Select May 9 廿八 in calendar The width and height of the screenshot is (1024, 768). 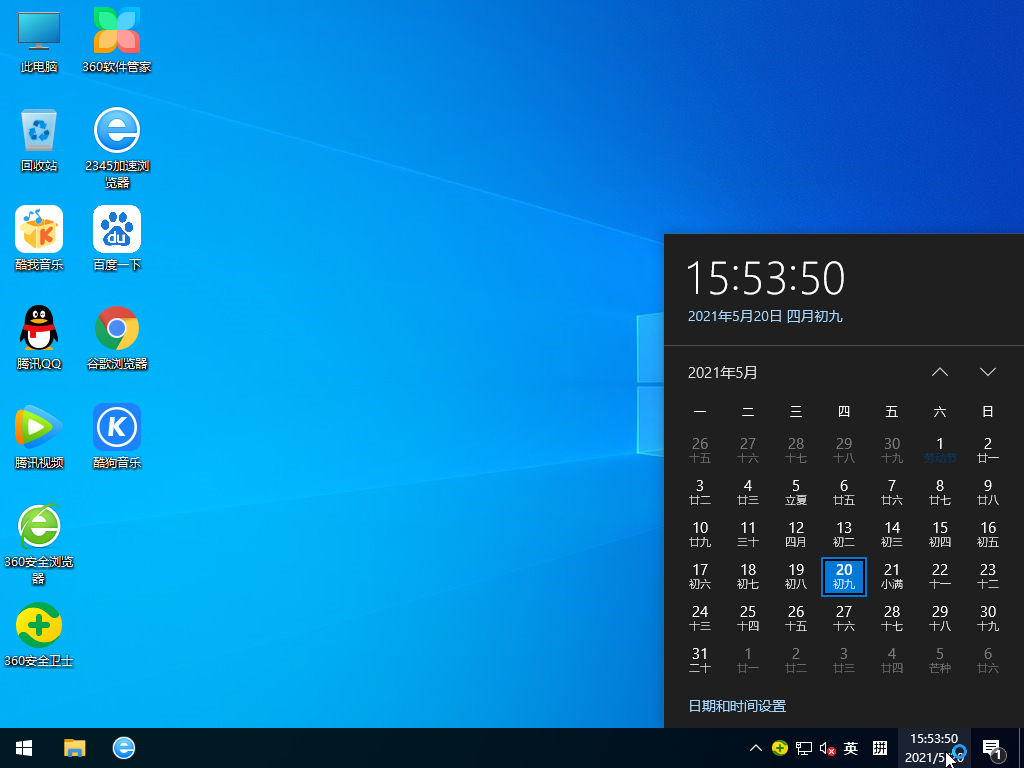(988, 492)
